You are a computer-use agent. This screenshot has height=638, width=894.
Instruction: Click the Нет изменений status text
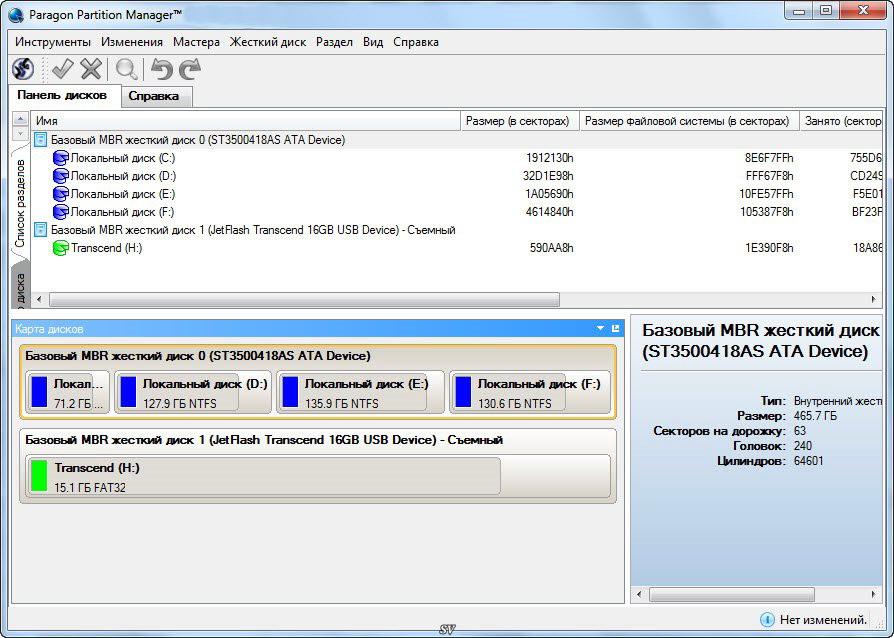pos(823,620)
